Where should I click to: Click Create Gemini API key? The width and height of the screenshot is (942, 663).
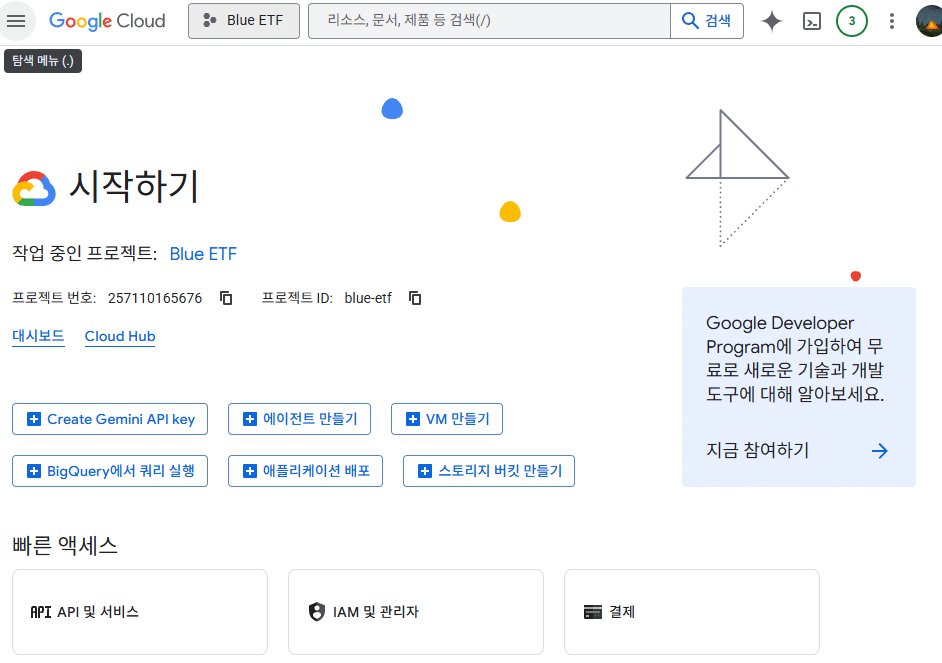click(109, 419)
